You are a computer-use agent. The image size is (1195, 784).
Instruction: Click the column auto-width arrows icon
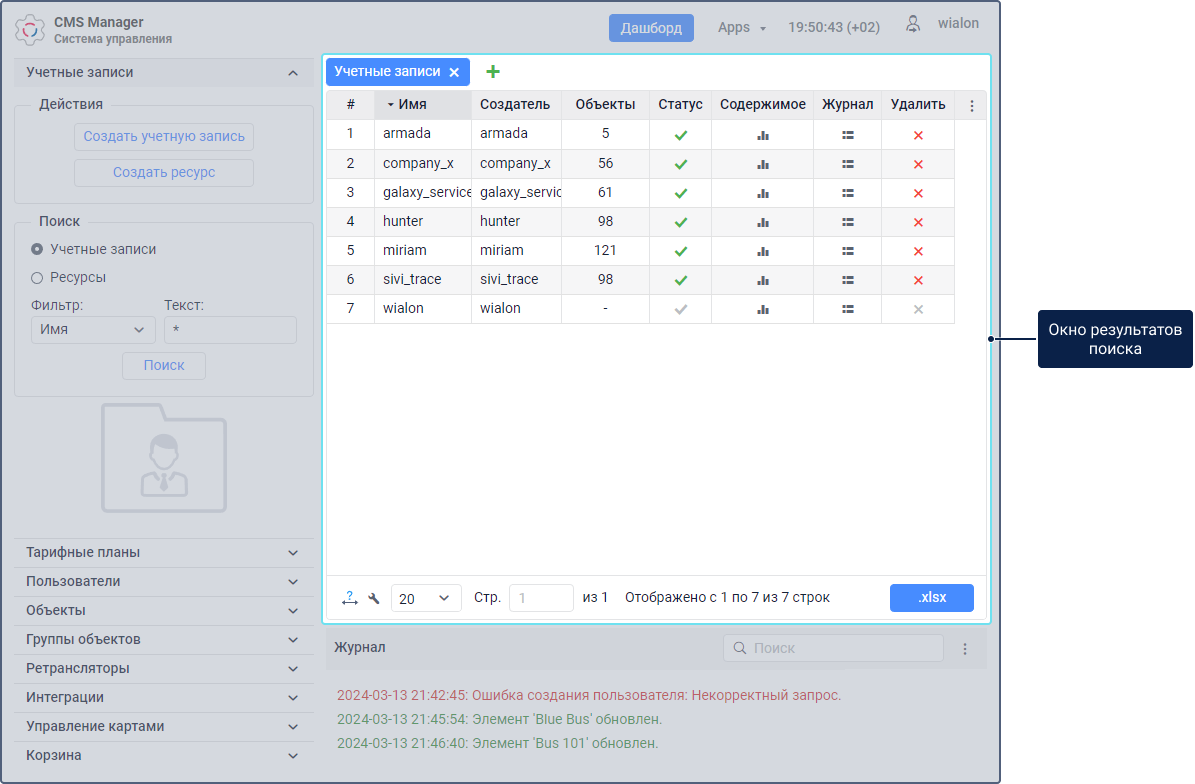click(x=349, y=598)
